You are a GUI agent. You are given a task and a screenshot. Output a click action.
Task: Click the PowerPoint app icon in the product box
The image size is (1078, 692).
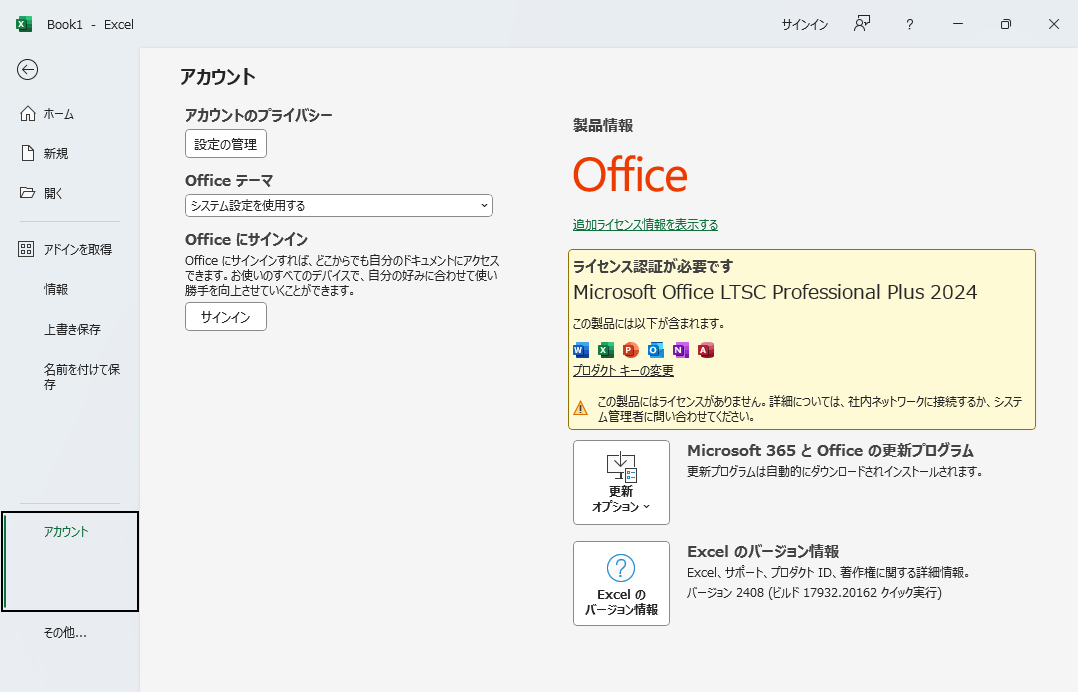(x=630, y=350)
